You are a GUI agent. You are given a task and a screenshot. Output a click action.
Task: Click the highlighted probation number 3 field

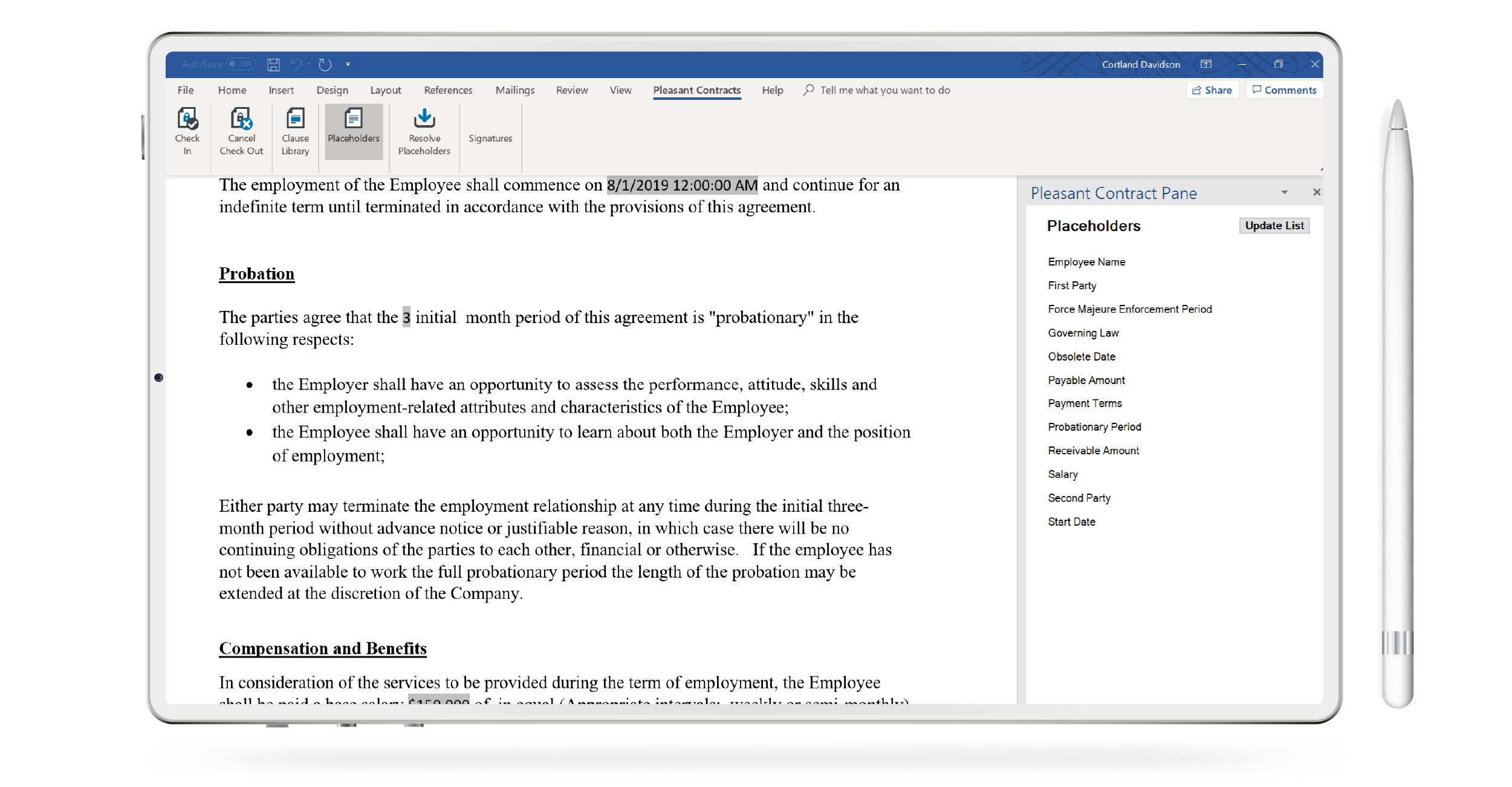click(406, 318)
